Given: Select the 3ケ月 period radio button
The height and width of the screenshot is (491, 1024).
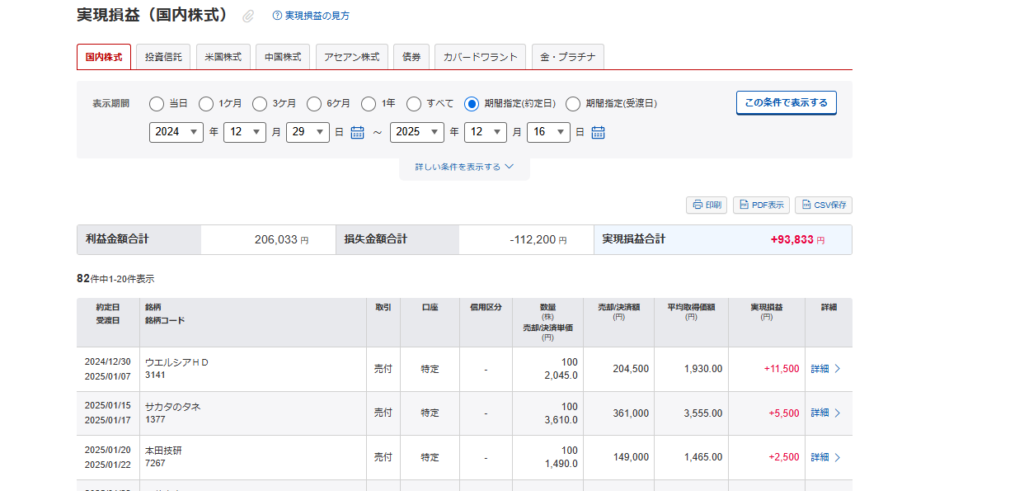Looking at the screenshot, I should coord(259,103).
